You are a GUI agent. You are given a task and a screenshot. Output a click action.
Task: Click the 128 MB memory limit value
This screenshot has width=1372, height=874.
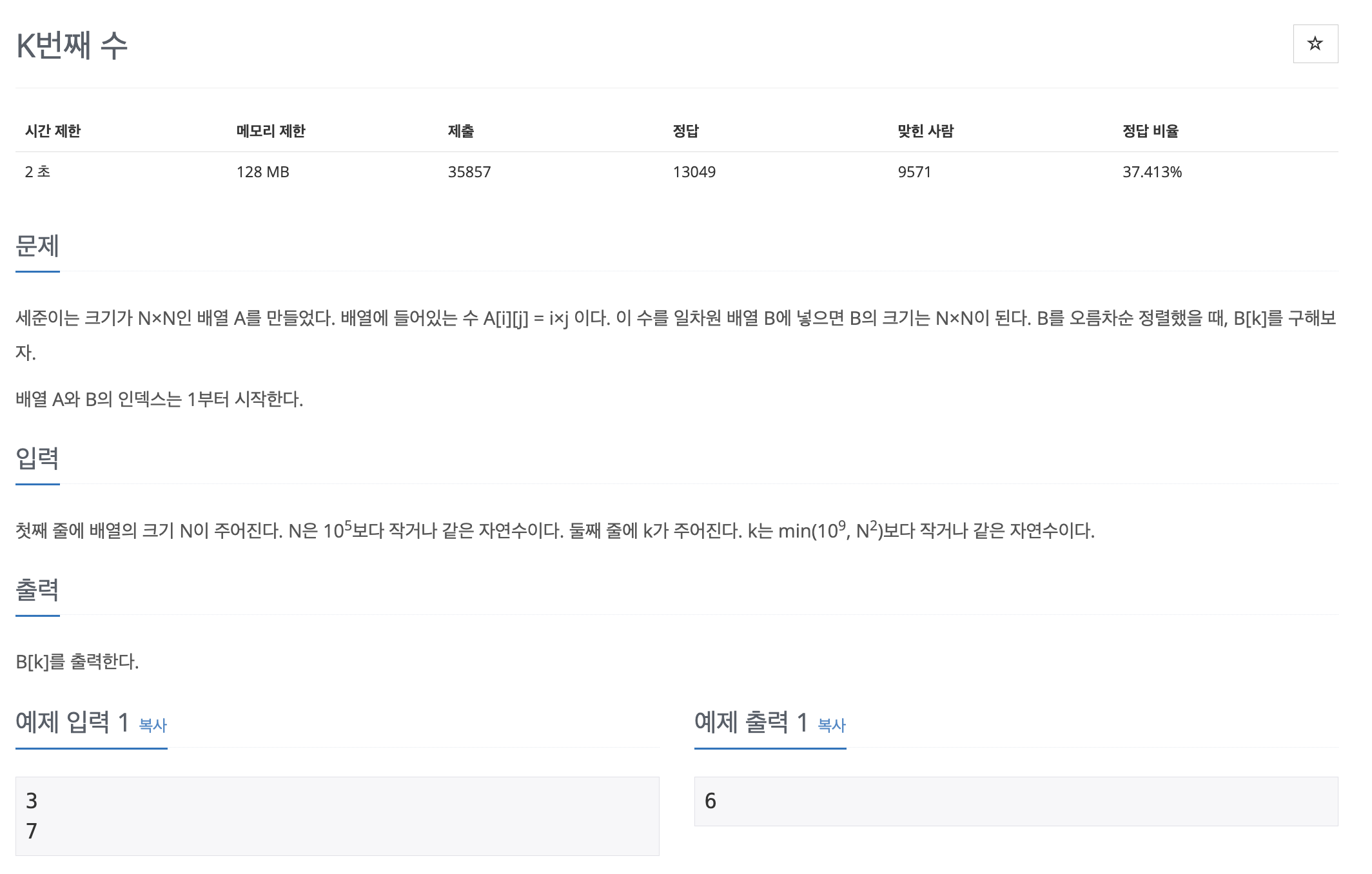263,172
